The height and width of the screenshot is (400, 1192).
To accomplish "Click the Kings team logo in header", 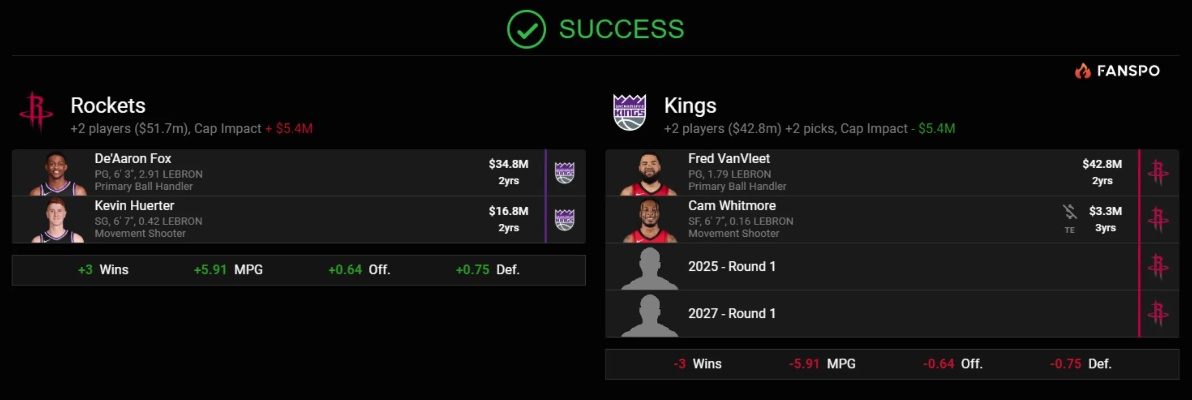I will 630,111.
